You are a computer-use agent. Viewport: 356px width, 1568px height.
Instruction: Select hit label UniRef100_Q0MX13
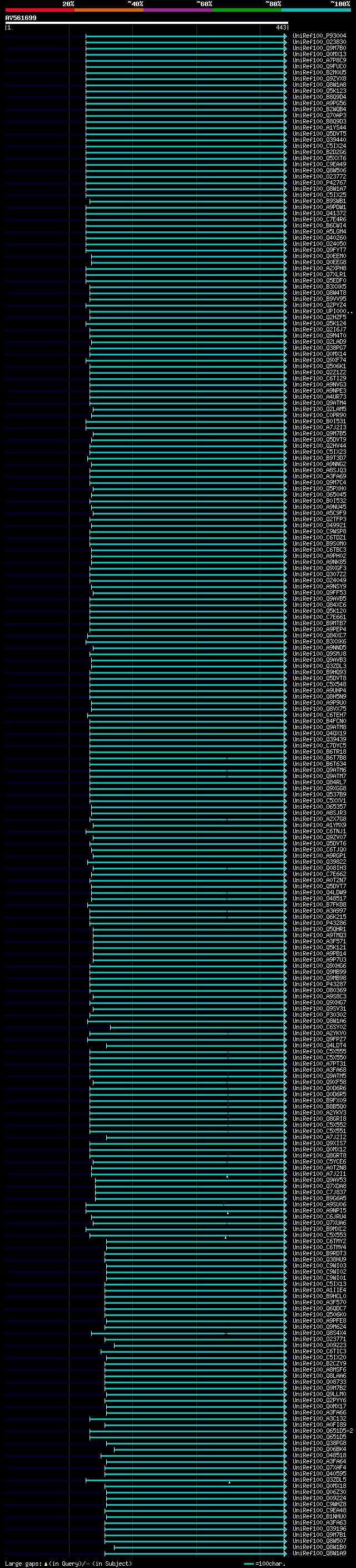click(319, 54)
